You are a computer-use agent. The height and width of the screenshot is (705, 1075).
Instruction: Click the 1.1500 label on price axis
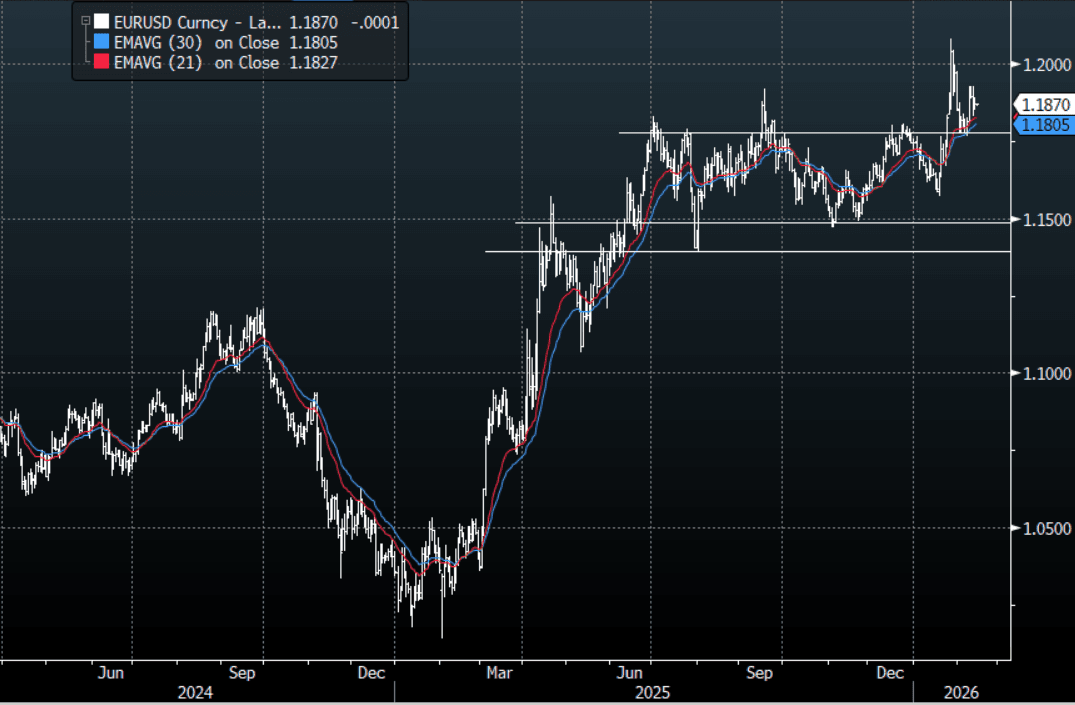click(1045, 220)
